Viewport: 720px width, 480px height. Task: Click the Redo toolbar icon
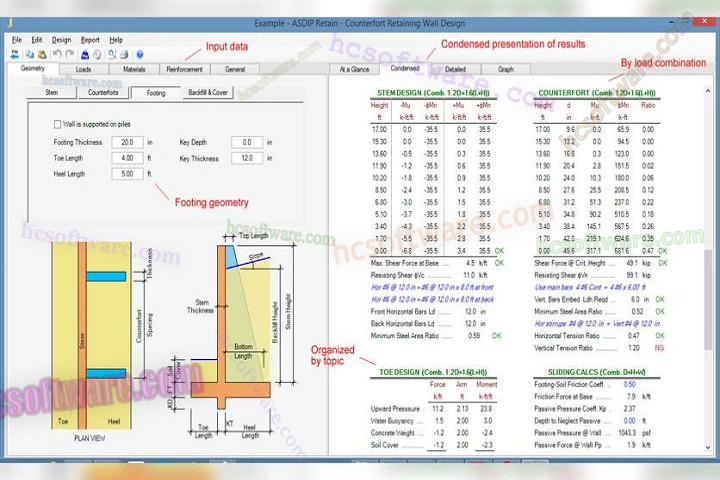click(x=70, y=55)
